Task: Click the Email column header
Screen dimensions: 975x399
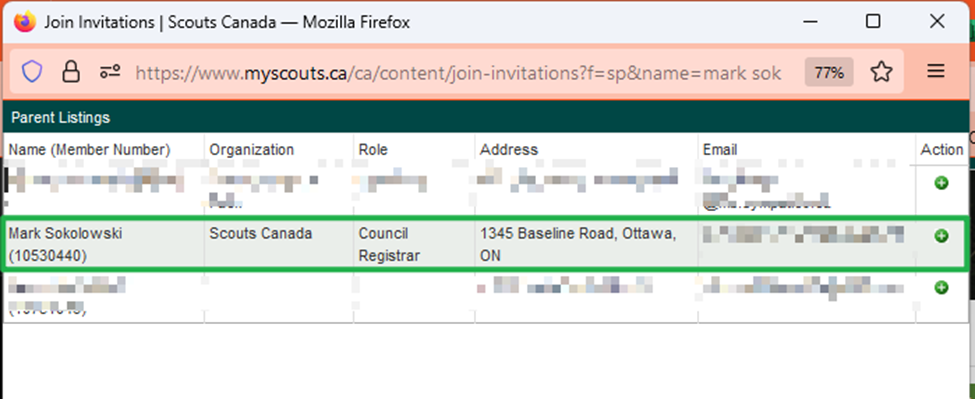Action: (720, 150)
